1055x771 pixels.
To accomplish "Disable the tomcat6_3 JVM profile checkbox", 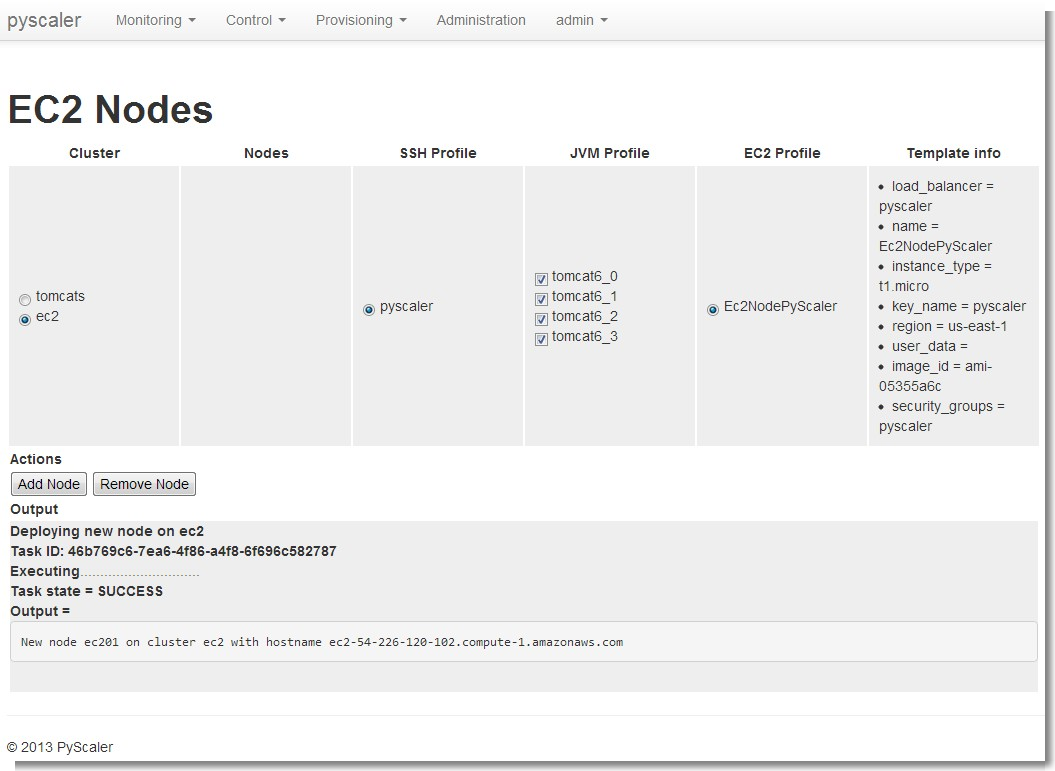I will coord(541,339).
